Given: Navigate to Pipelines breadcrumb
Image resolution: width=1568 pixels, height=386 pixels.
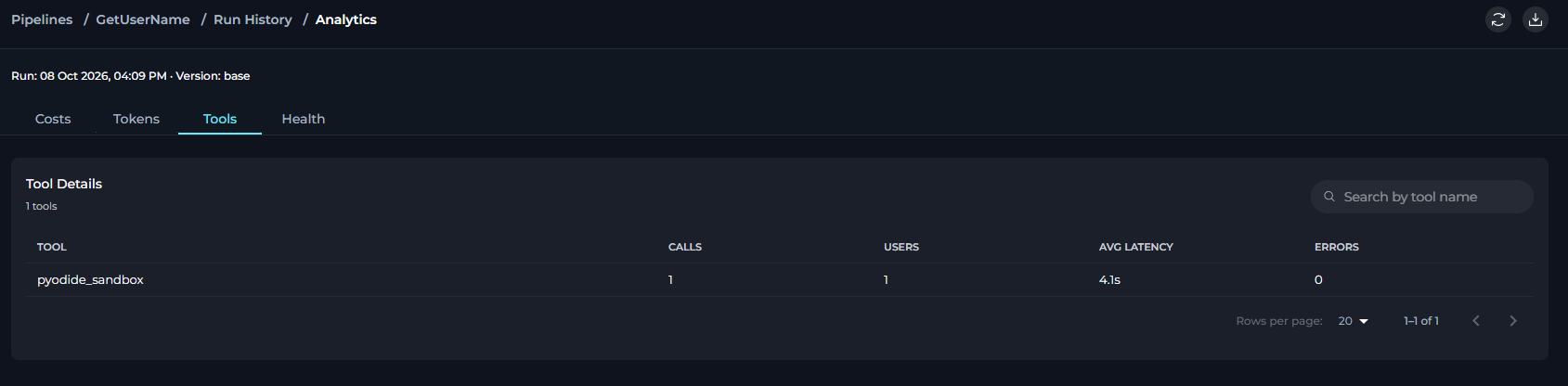Looking at the screenshot, I should [42, 19].
